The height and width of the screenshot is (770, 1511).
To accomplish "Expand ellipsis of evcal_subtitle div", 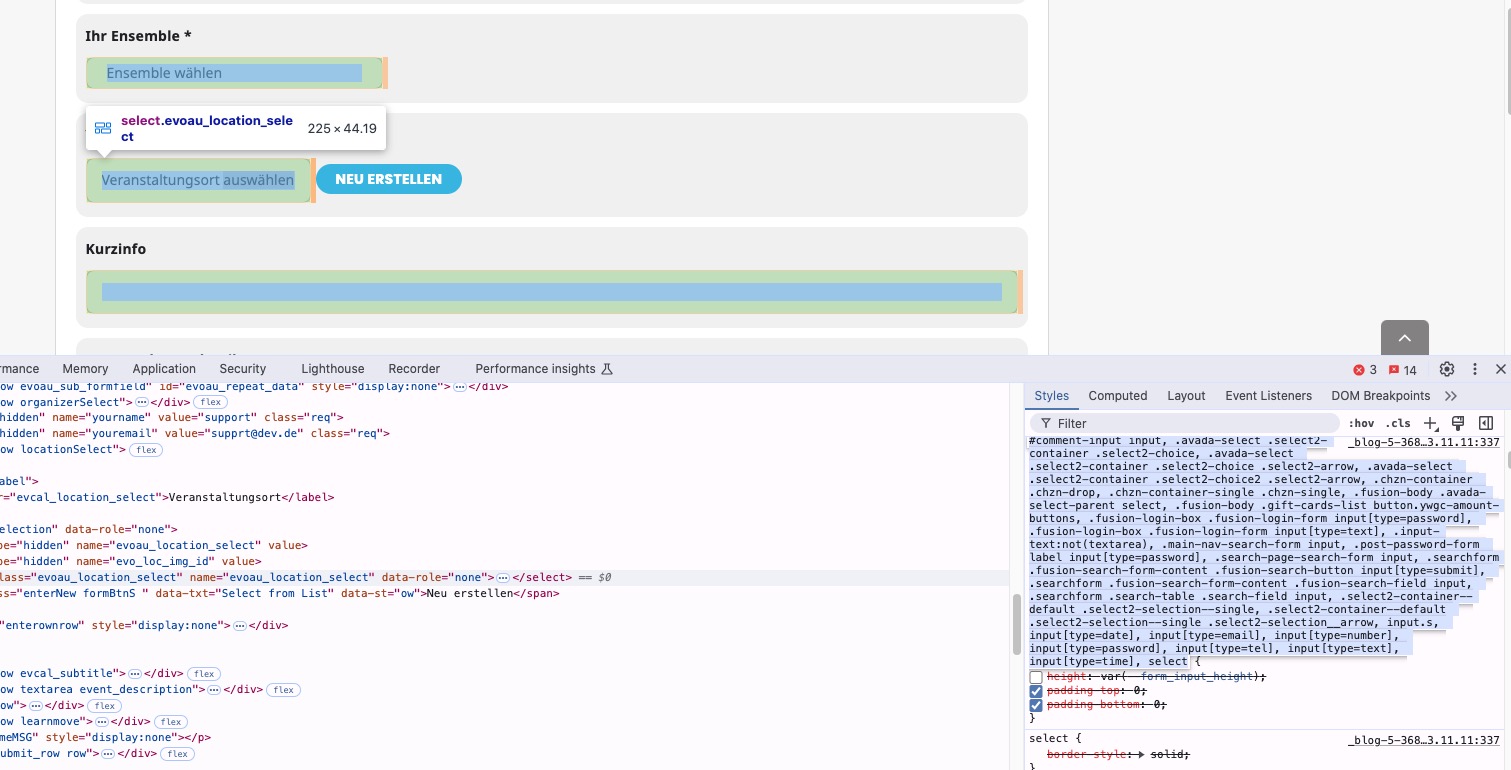I will (135, 674).
